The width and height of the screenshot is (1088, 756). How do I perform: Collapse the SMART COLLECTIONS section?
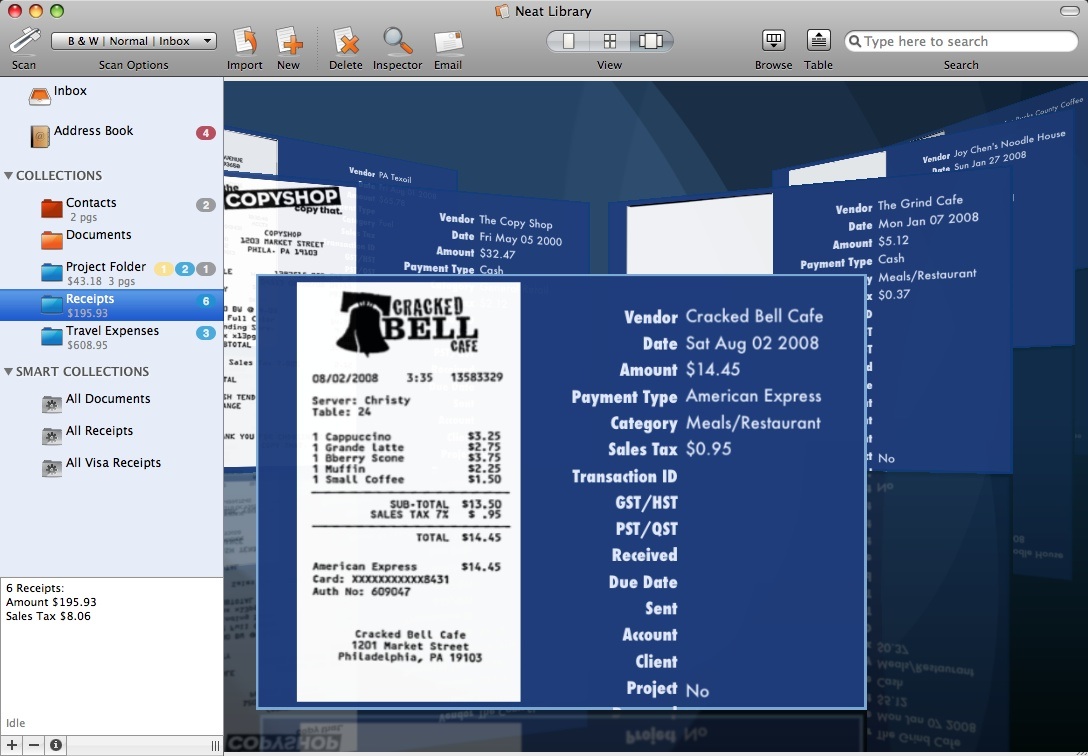[8, 372]
